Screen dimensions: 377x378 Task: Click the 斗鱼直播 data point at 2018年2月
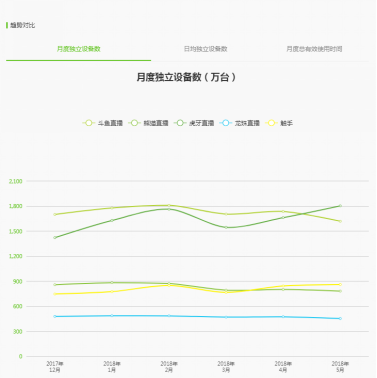point(169,205)
